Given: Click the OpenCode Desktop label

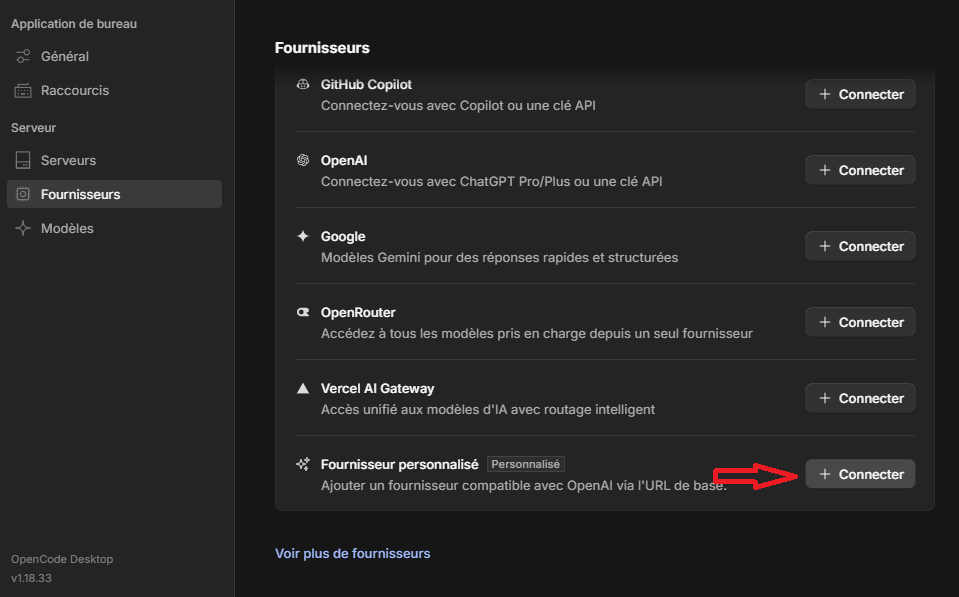Looking at the screenshot, I should 62,559.
